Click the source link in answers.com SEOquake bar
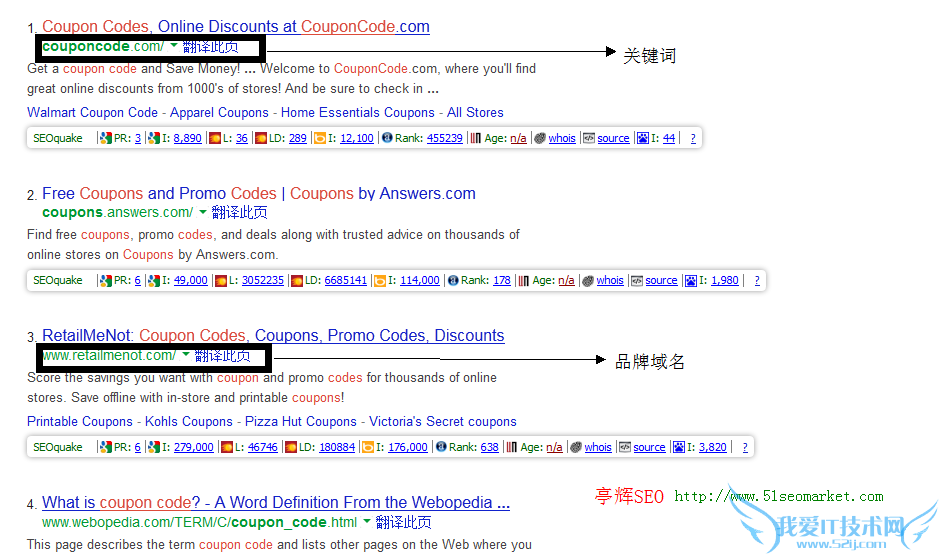944x559 pixels. pyautogui.click(x=661, y=280)
